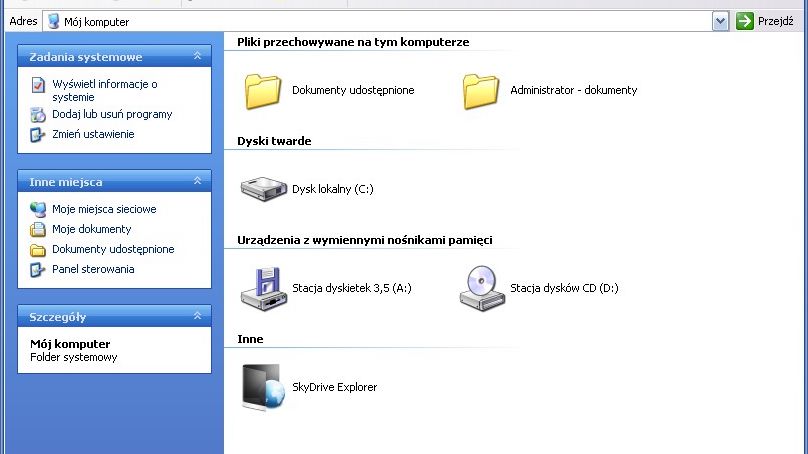Screen dimensions: 808x454
Task: Click the Moje dokumenty icon
Action: coord(38,229)
